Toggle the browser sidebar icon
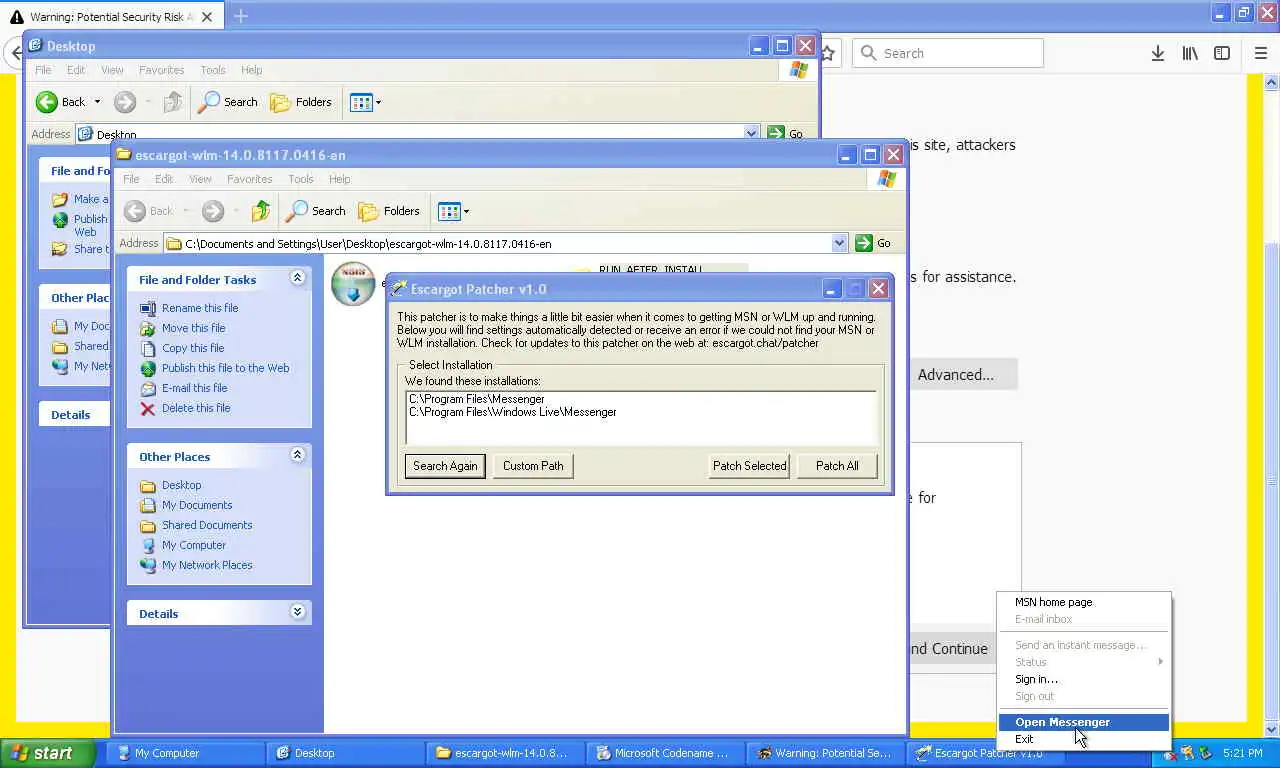The image size is (1280, 768). click(x=1222, y=53)
